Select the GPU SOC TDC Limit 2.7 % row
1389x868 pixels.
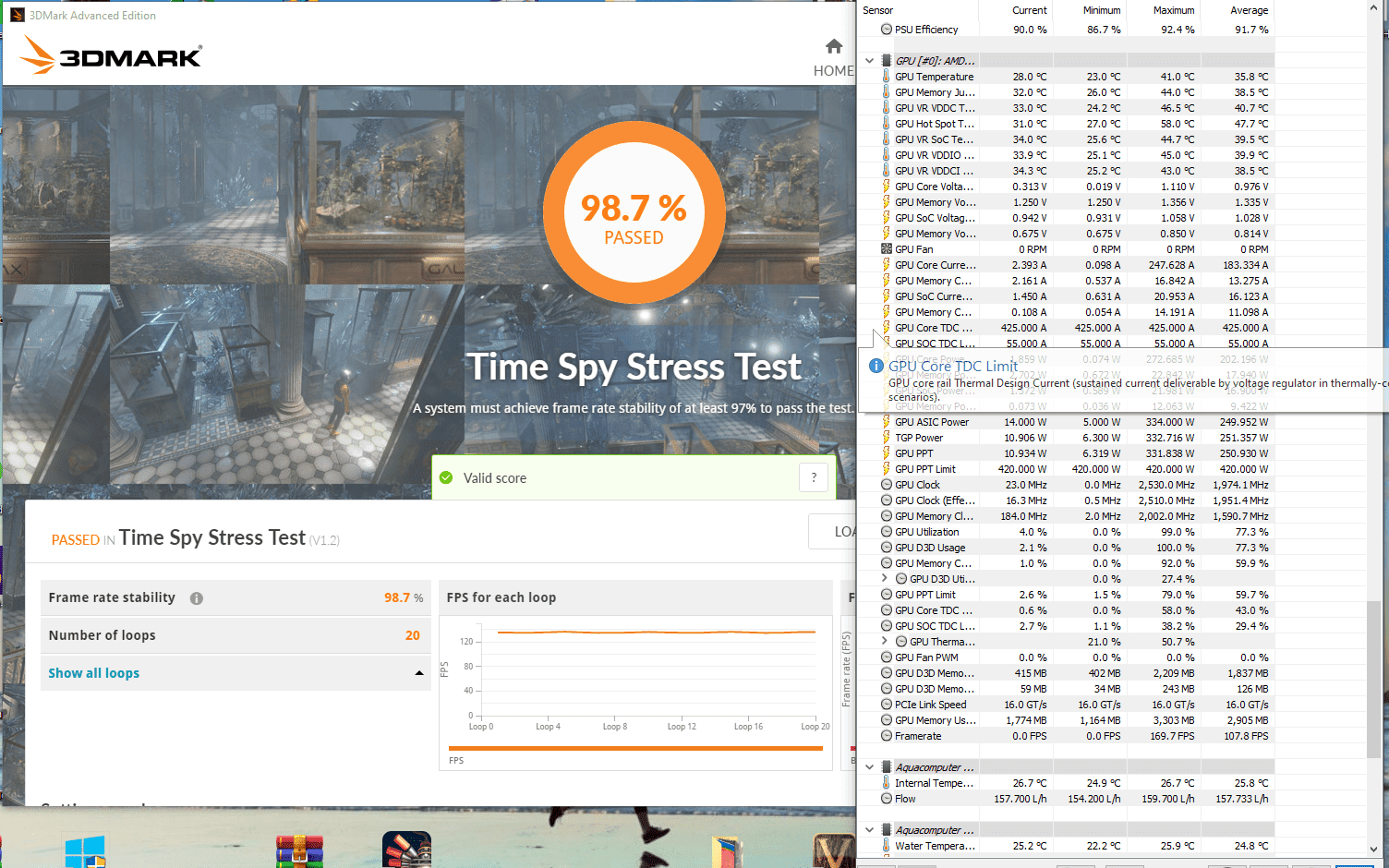click(x=1066, y=626)
